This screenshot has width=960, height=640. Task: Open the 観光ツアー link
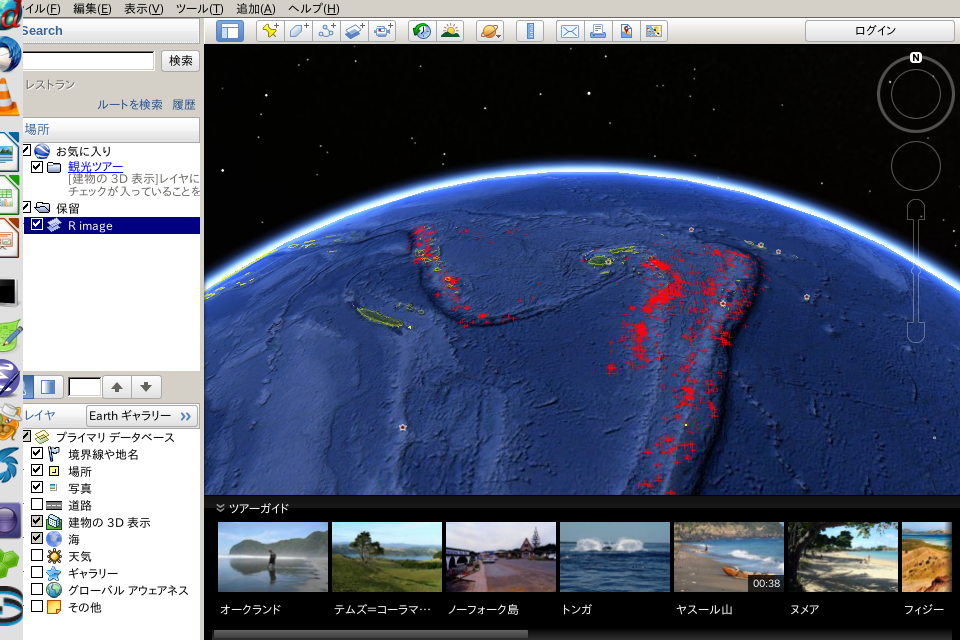pos(96,167)
